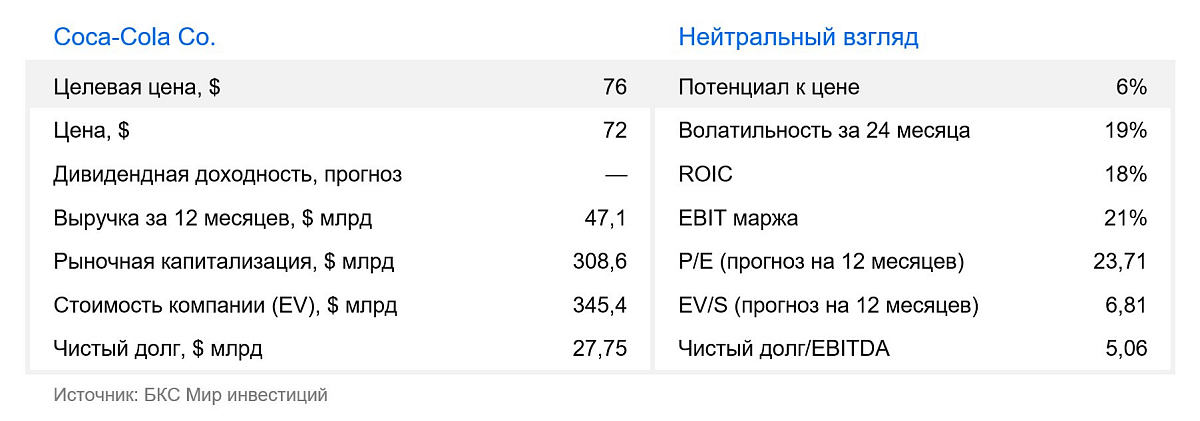Click the revenue value 47,1
The width and height of the screenshot is (1200, 421).
coord(605,219)
